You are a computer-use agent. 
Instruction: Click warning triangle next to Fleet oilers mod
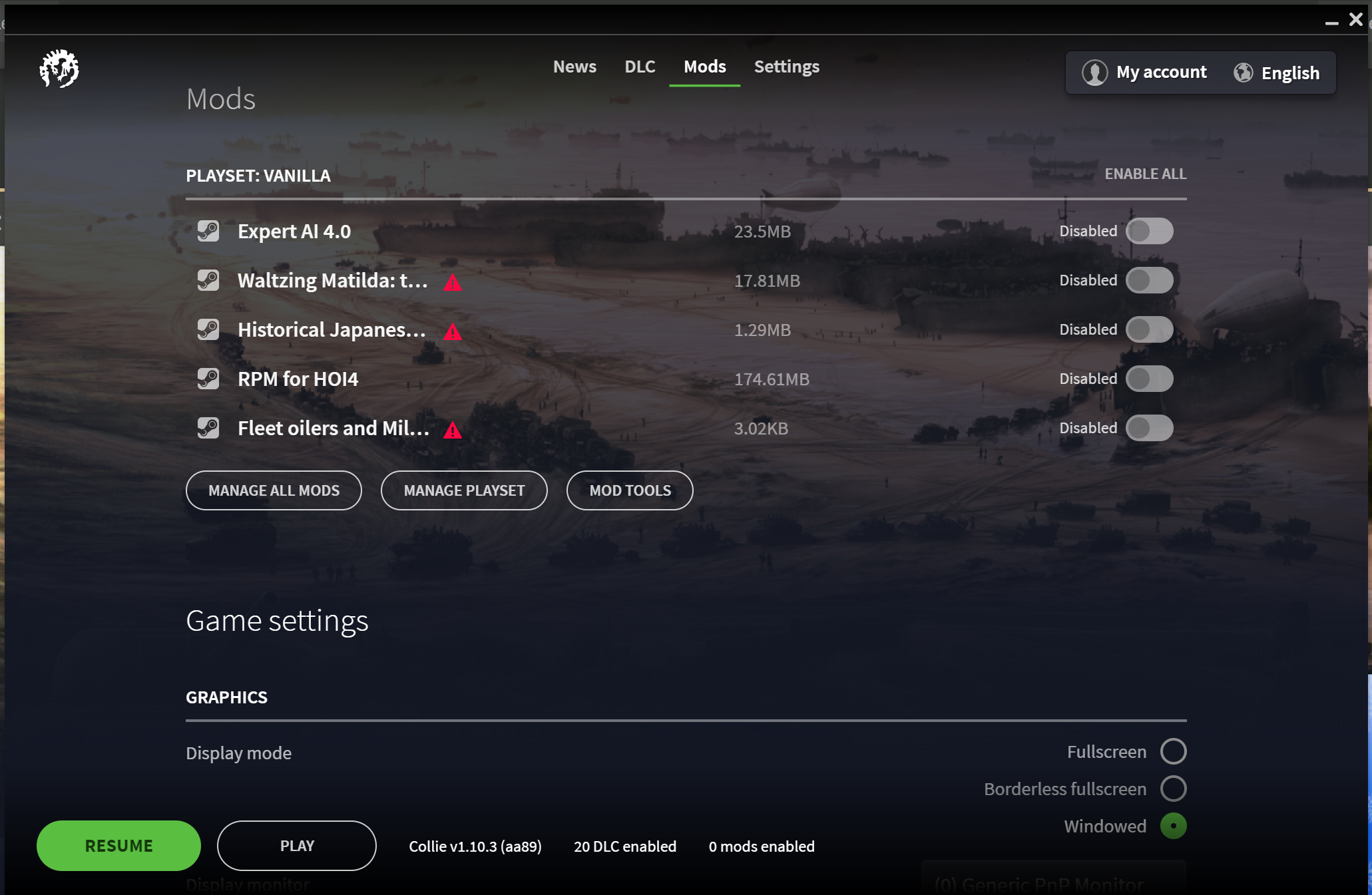[453, 431]
